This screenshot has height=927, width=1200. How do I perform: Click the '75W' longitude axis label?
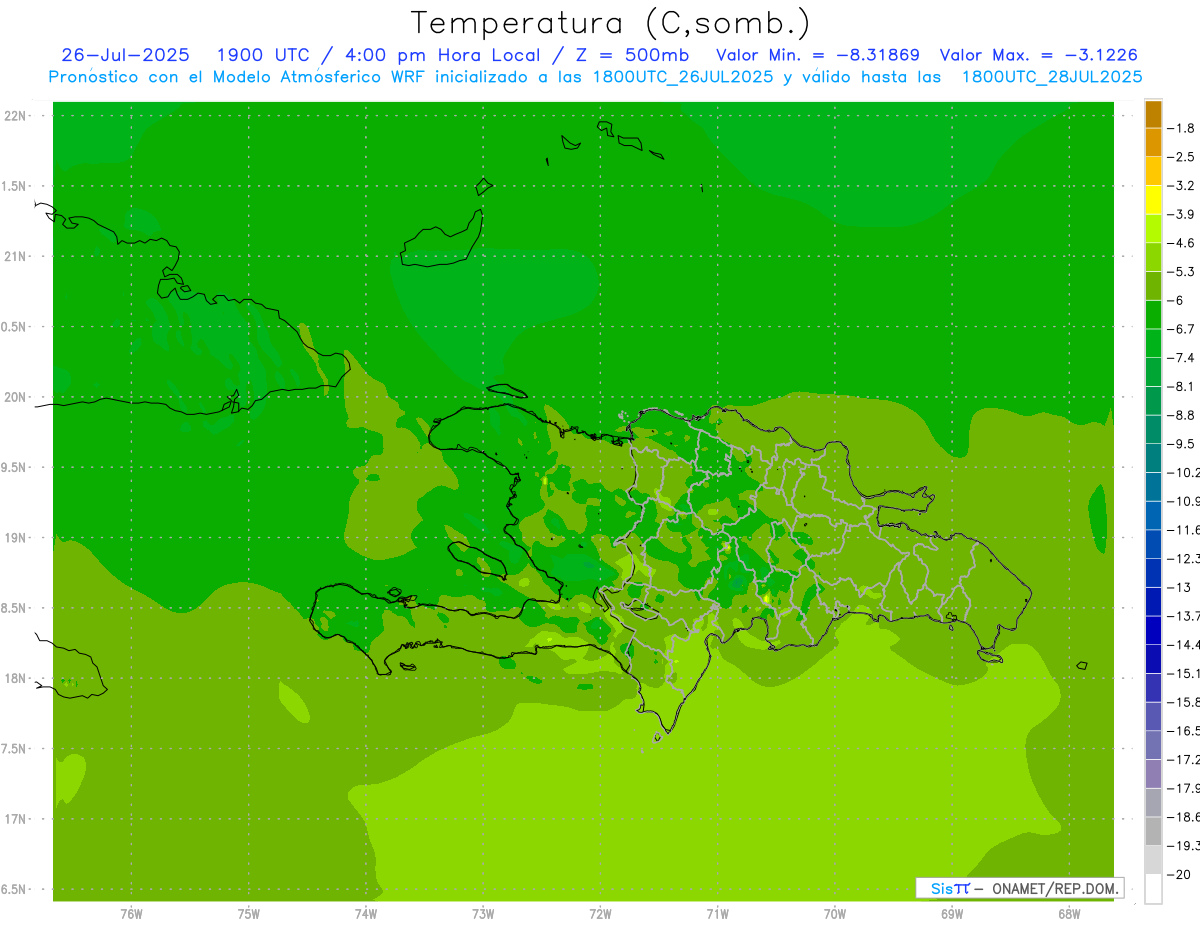point(248,913)
